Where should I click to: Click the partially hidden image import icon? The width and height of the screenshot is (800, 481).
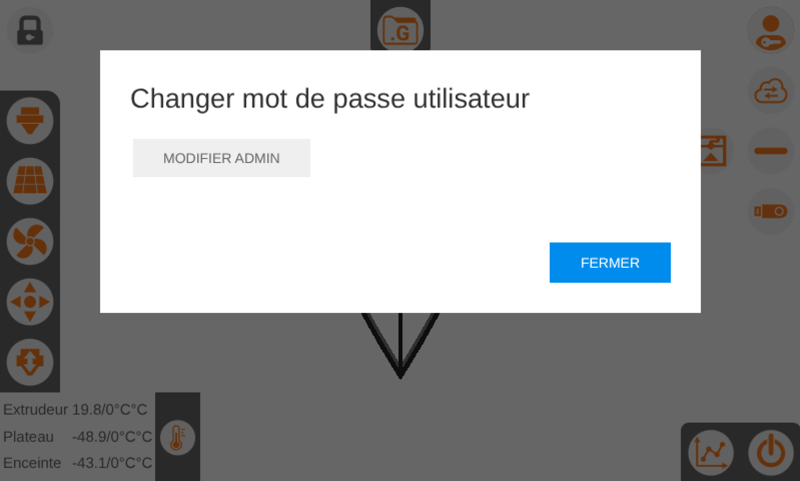tap(716, 151)
